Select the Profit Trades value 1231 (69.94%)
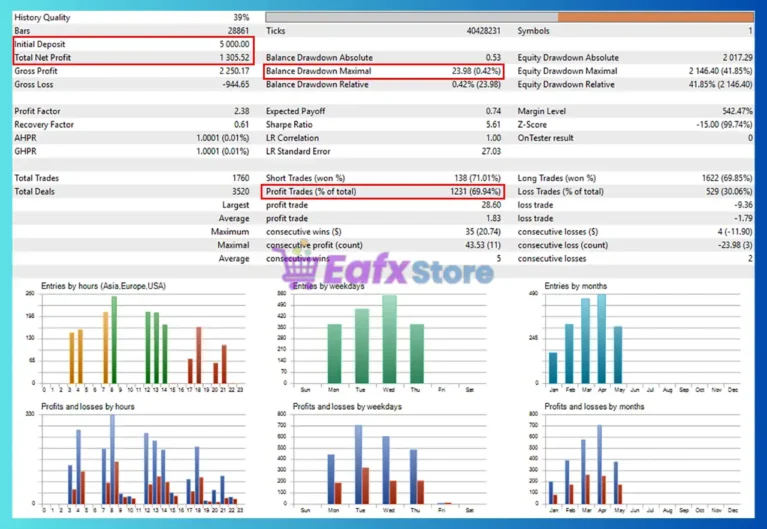Image resolution: width=767 pixels, height=529 pixels. pos(475,191)
